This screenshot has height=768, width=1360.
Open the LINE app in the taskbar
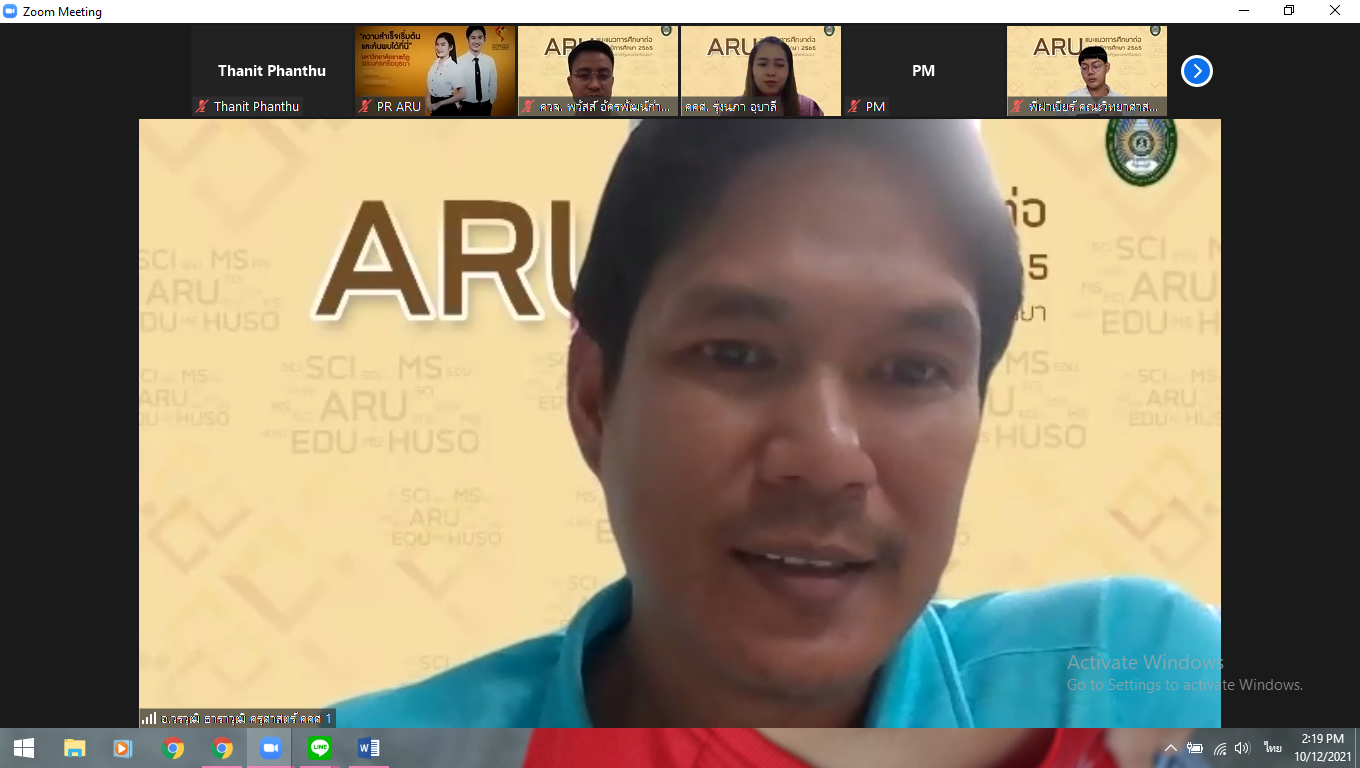click(x=320, y=748)
